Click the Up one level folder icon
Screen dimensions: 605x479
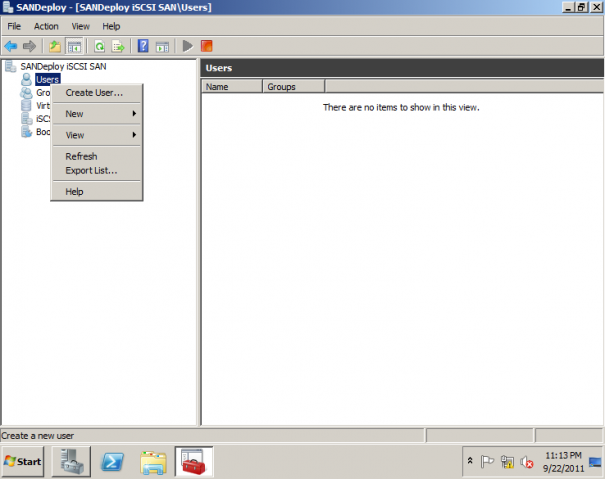(x=55, y=46)
